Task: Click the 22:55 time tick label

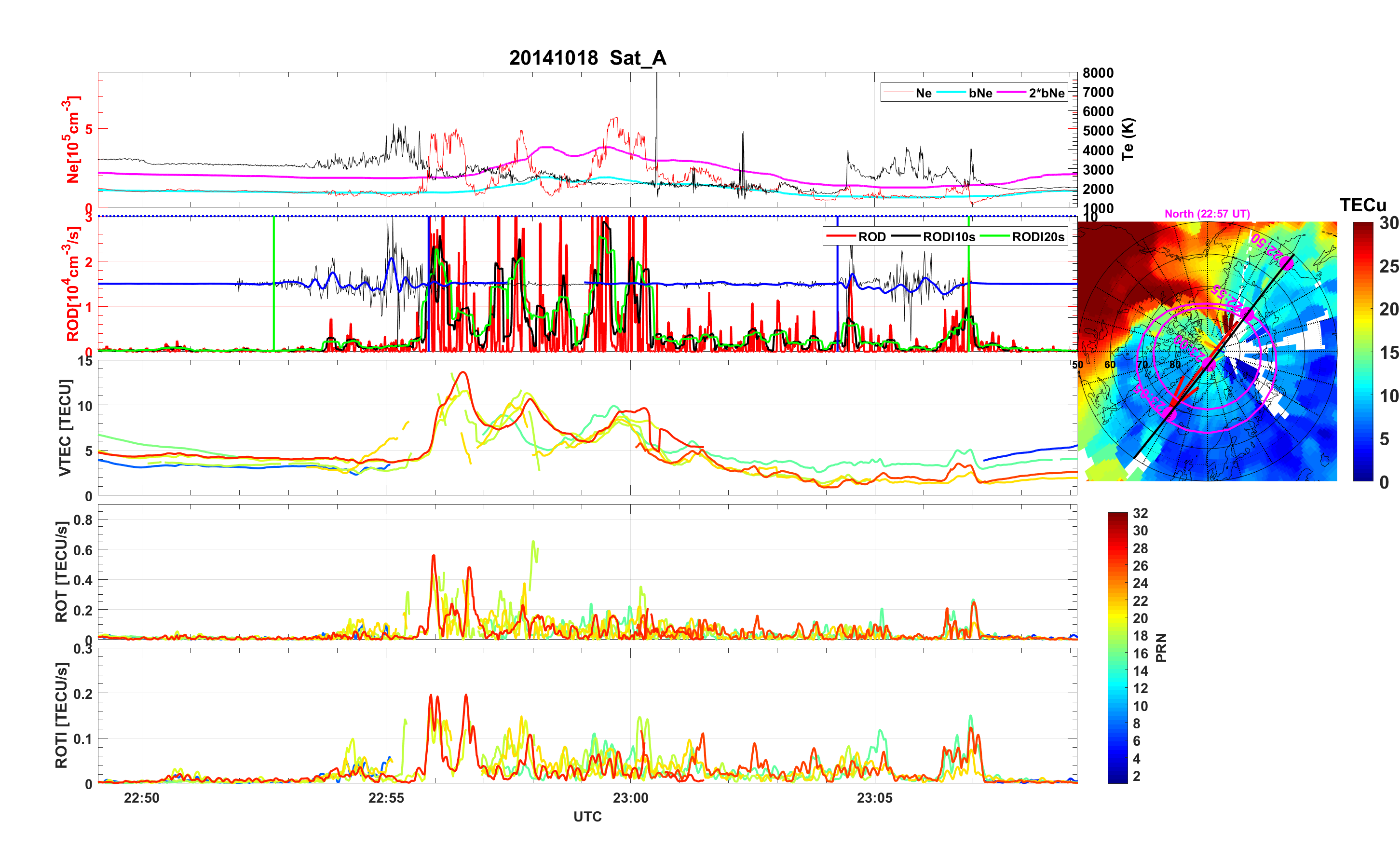Action: pos(386,797)
